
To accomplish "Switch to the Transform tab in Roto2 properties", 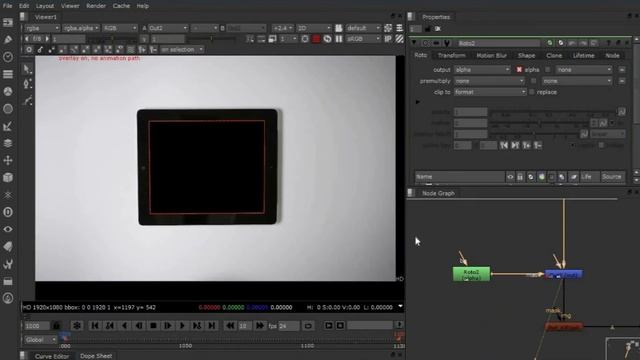I will click(451, 56).
